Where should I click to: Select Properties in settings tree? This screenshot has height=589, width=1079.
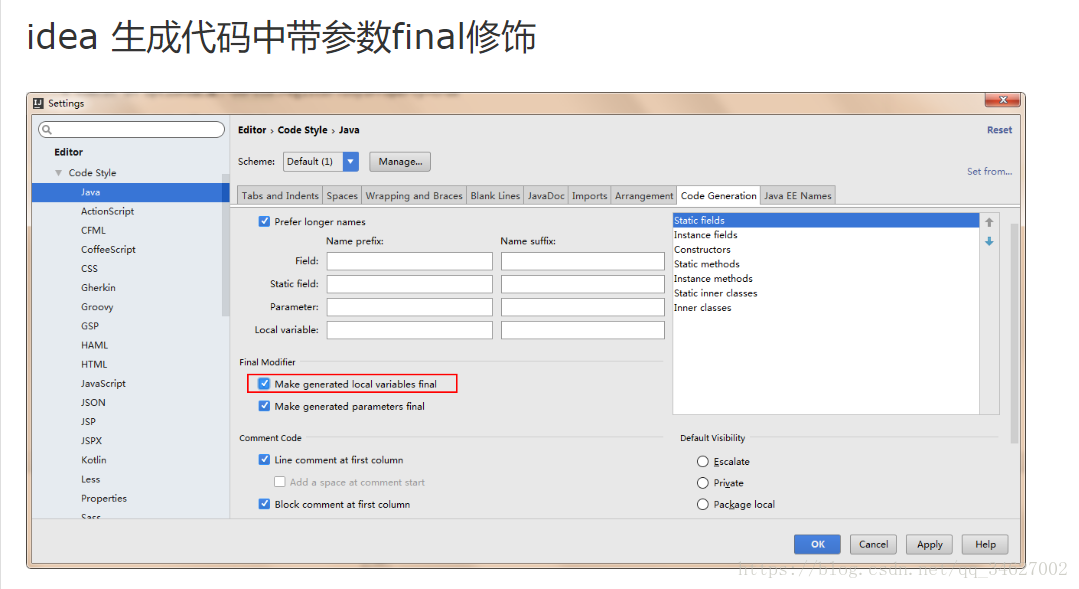click(104, 498)
